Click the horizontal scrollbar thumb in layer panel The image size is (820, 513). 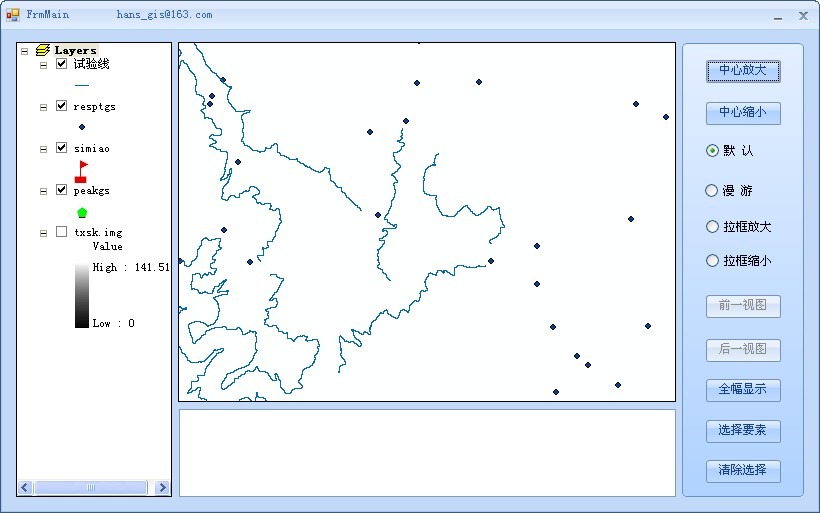(90, 487)
